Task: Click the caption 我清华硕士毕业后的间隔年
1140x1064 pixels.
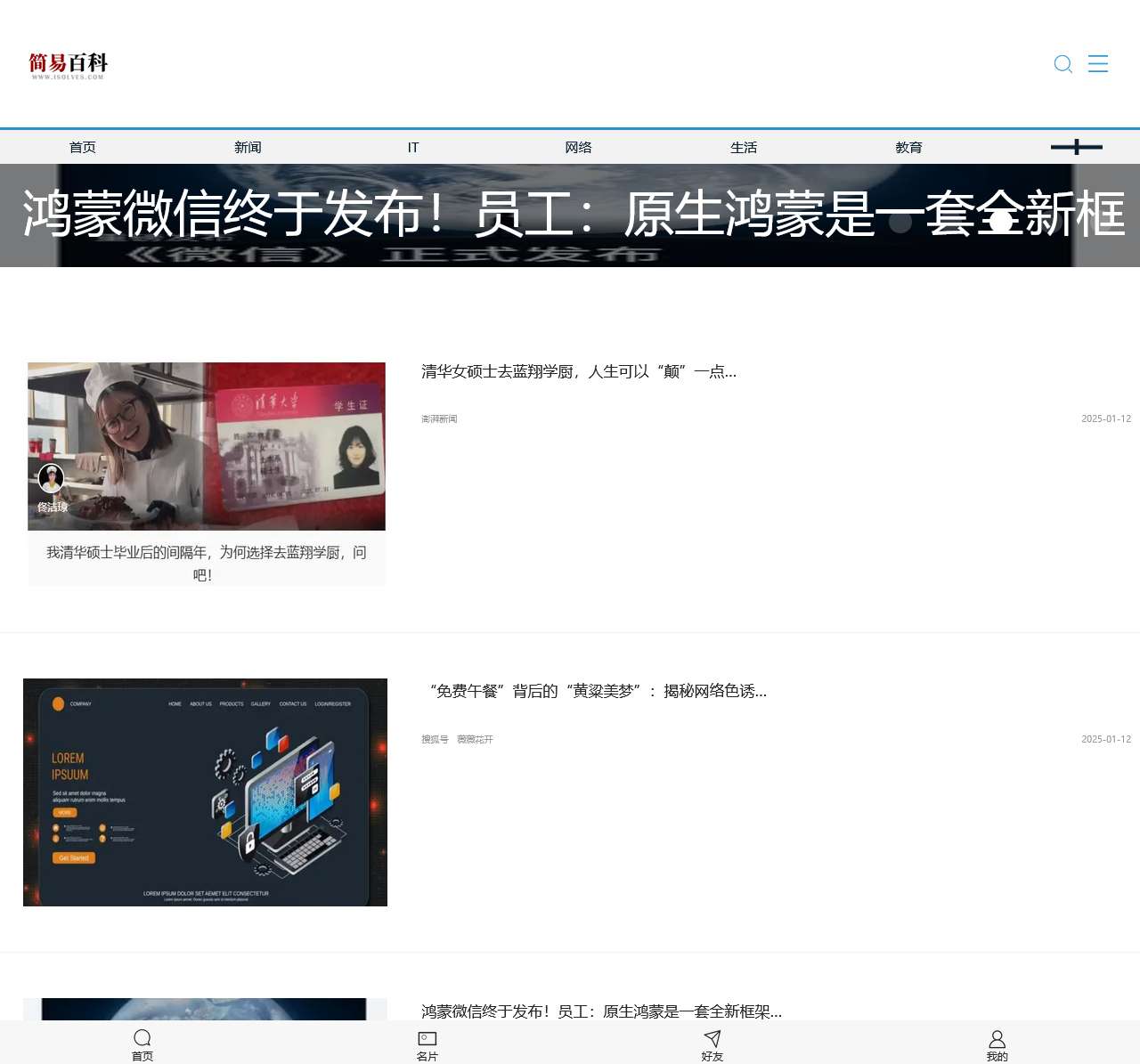Action: 207,564
